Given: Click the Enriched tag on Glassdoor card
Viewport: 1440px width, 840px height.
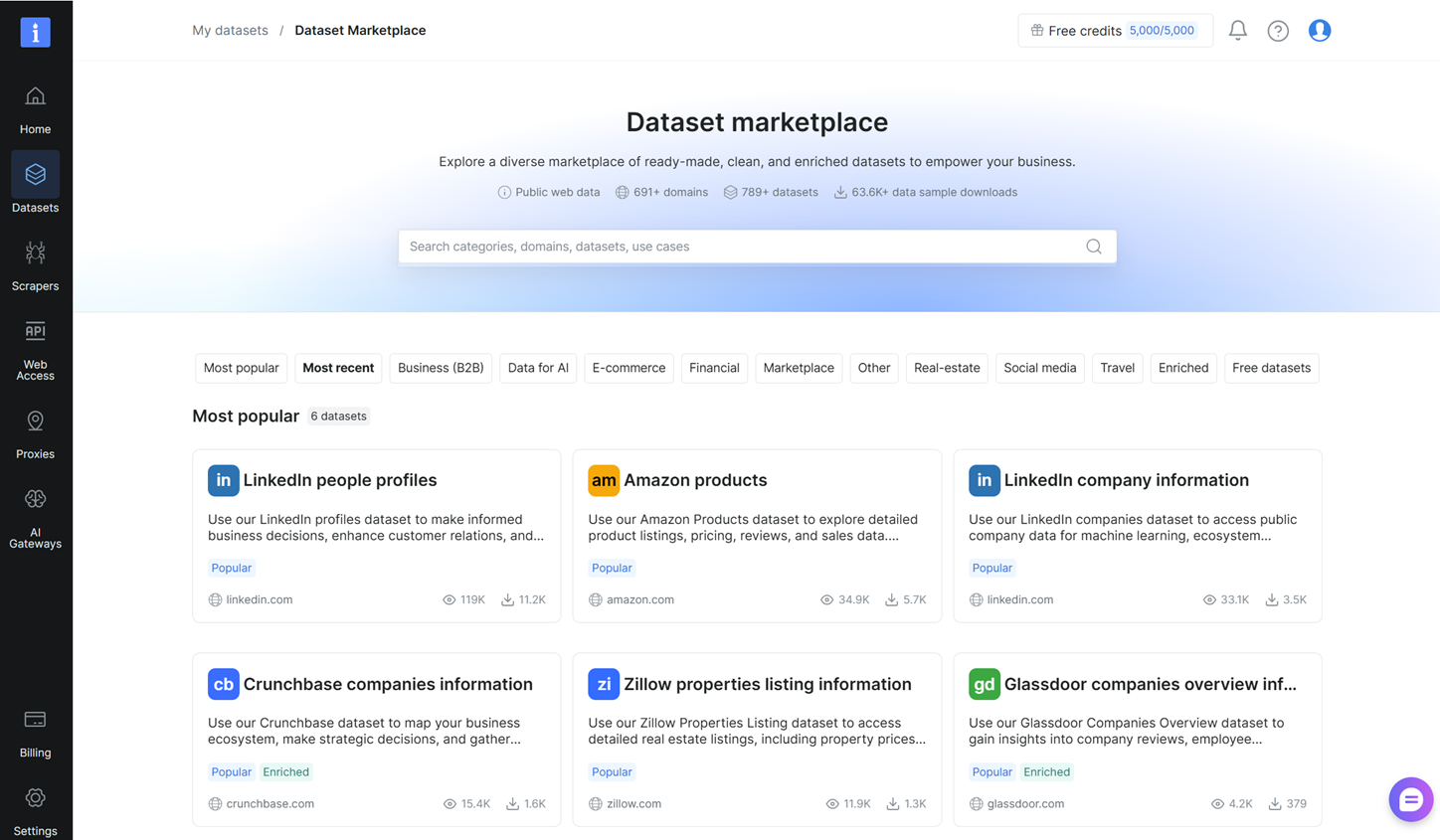Looking at the screenshot, I should click(1047, 772).
